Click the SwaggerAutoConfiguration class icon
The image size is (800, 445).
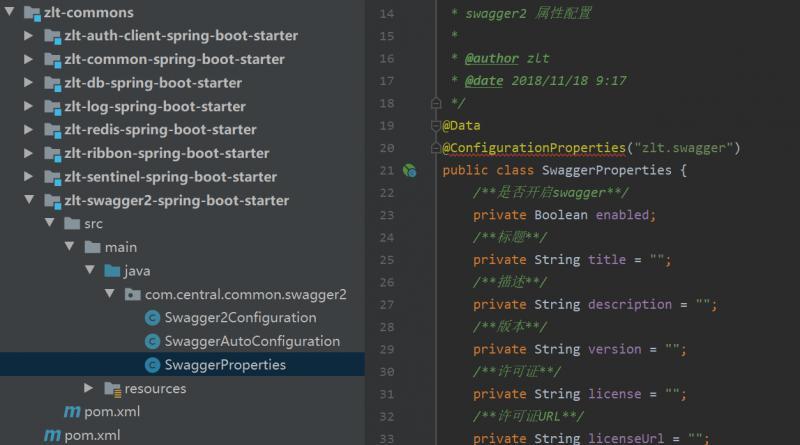click(x=153, y=341)
